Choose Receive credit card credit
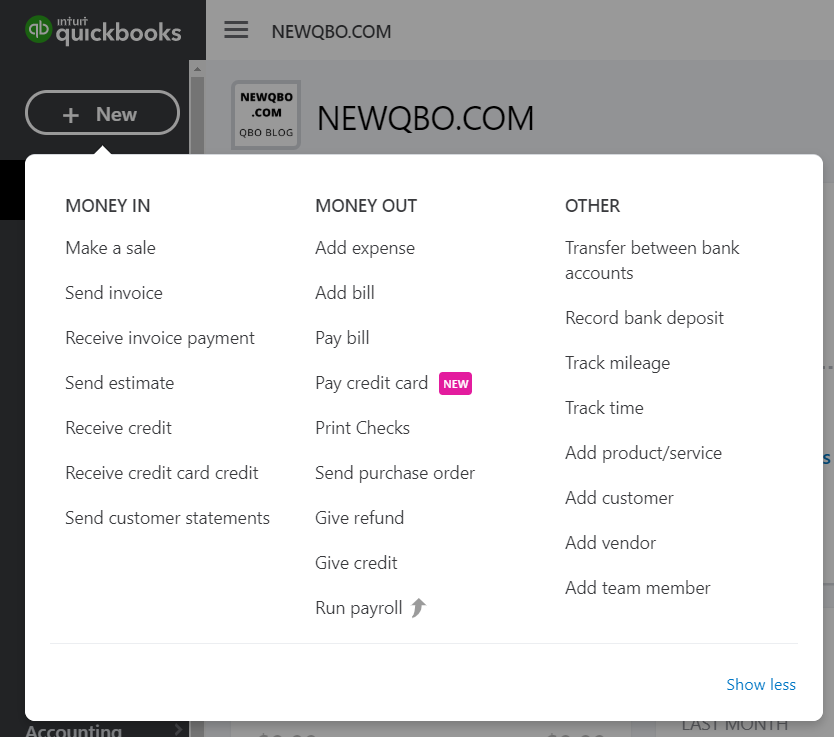834x737 pixels. (x=162, y=473)
